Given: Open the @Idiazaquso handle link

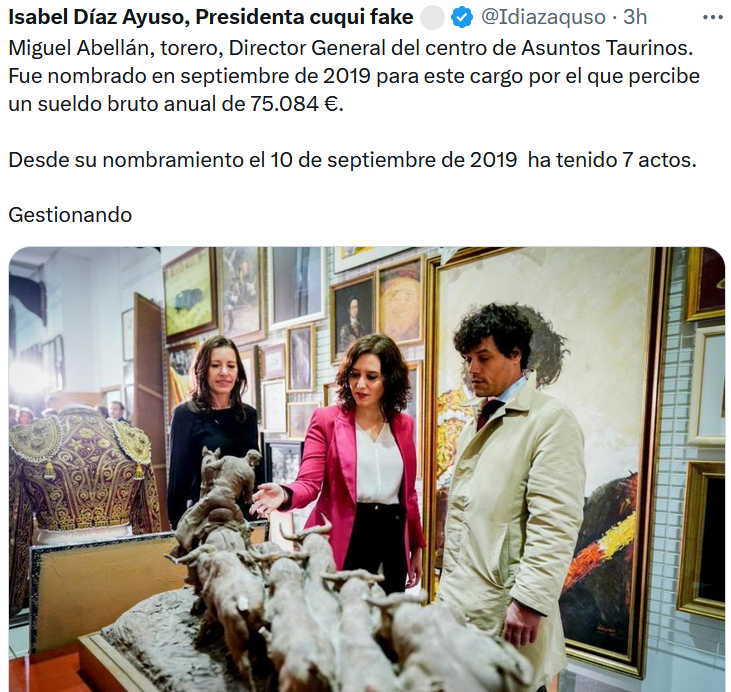Looking at the screenshot, I should point(543,17).
